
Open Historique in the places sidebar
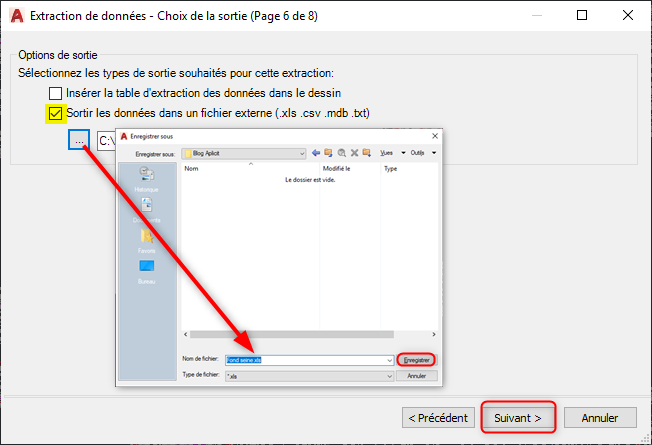coord(146,179)
